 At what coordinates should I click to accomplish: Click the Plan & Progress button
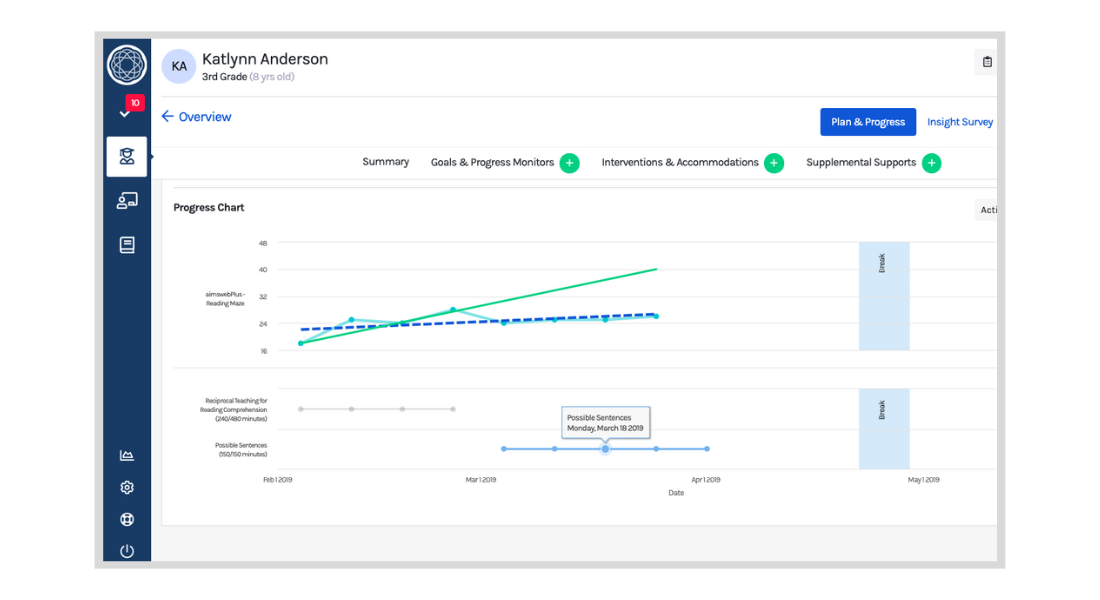(867, 122)
